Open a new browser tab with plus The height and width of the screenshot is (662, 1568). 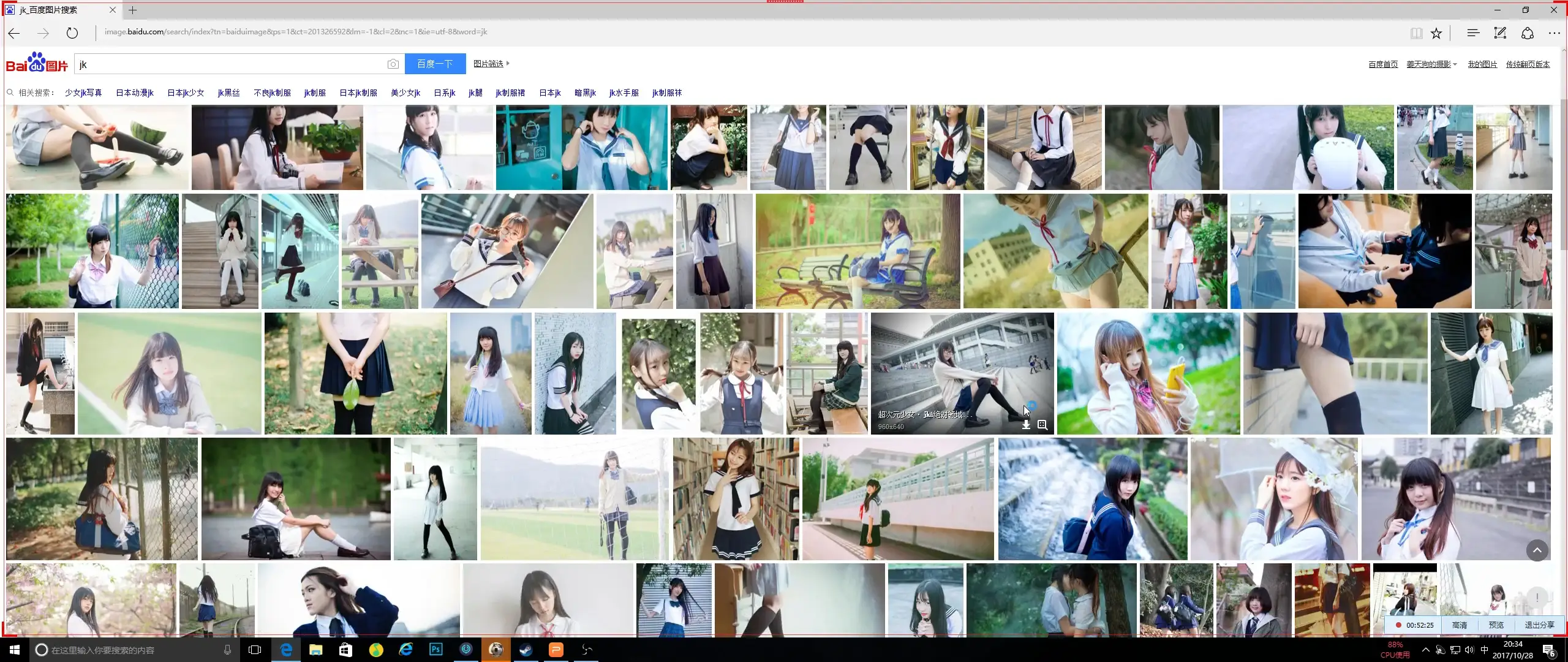coord(132,10)
